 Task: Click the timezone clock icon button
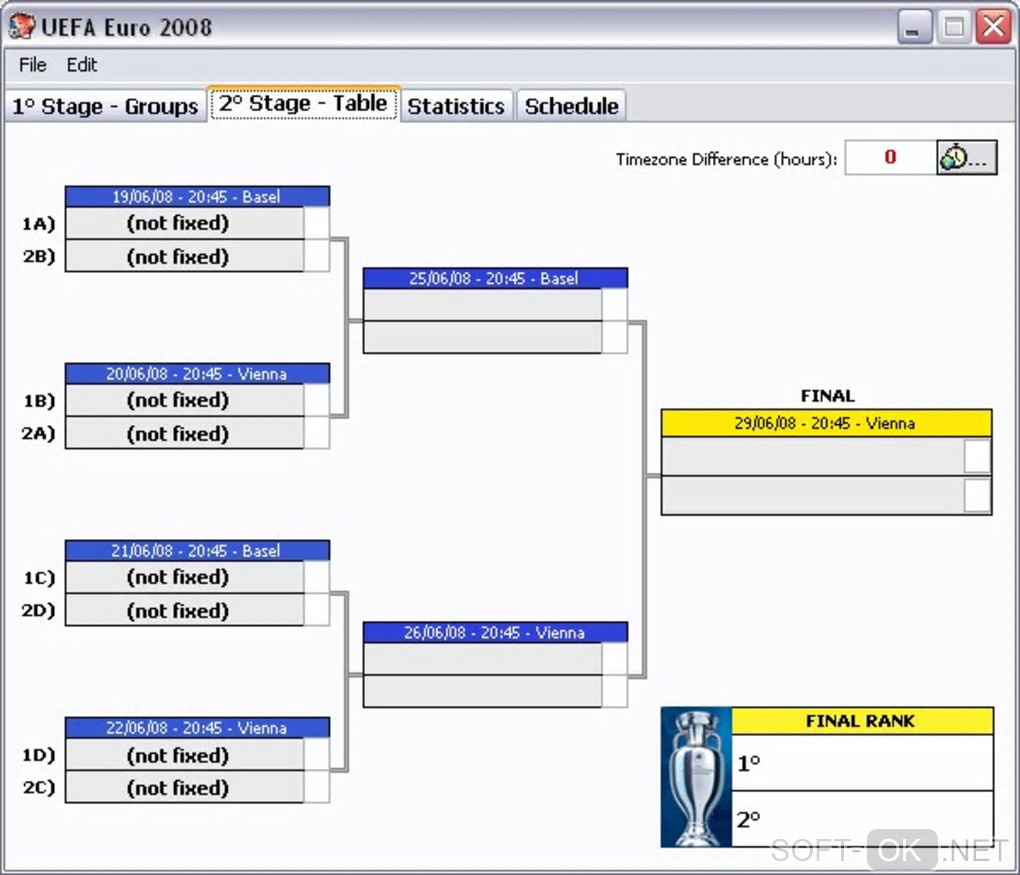(x=967, y=157)
